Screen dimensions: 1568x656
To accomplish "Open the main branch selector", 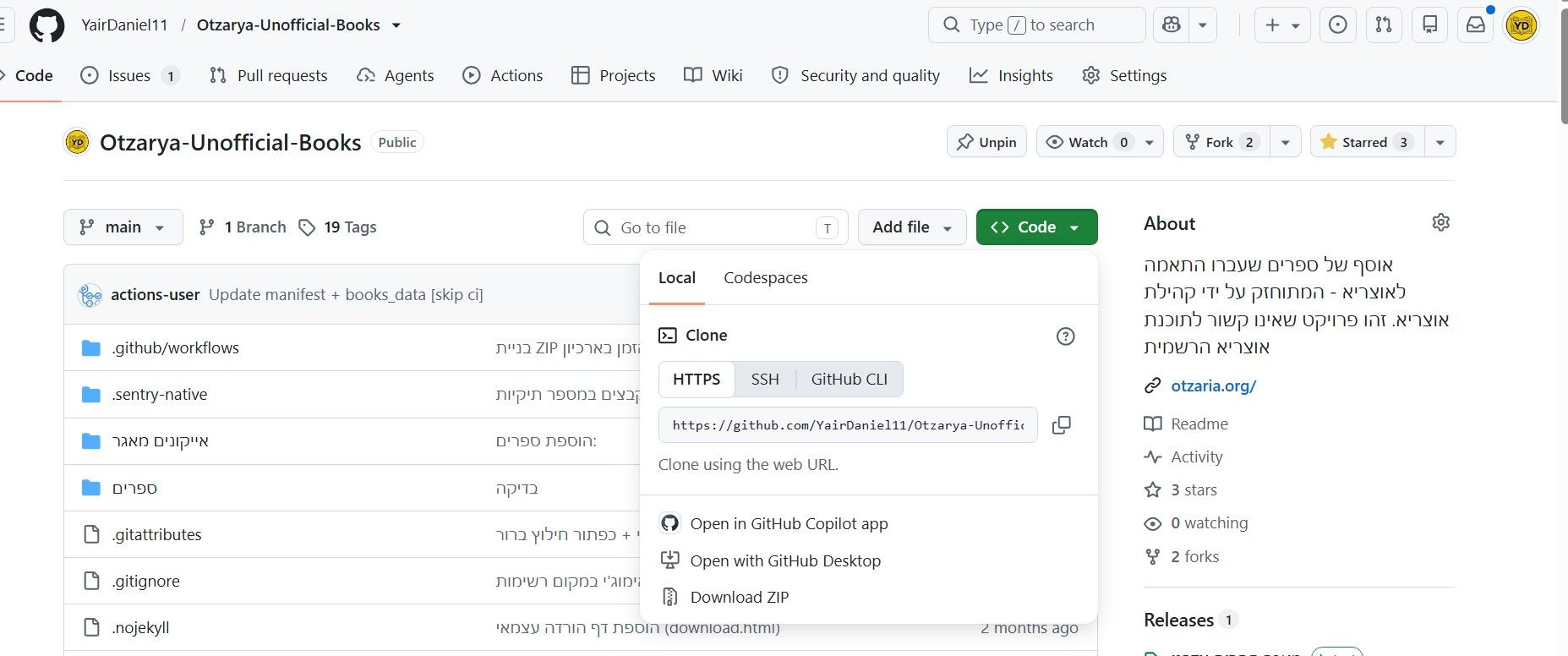I will pyautogui.click(x=123, y=227).
